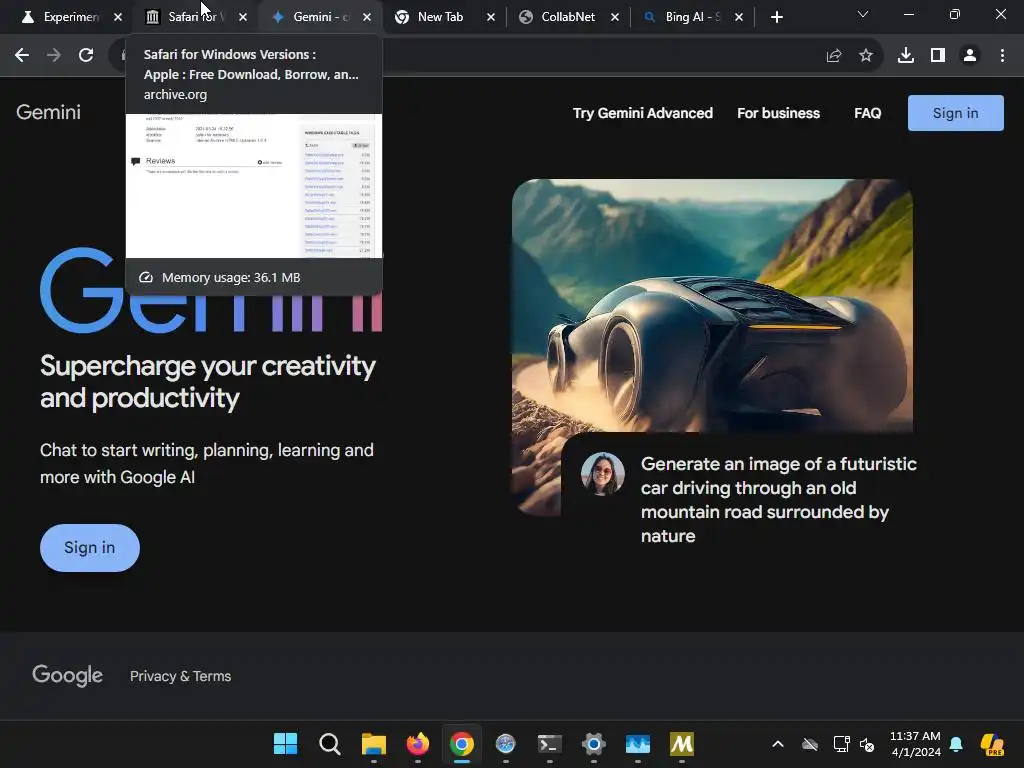
Task: Click the cloud sync icon in the tray
Action: coord(810,744)
